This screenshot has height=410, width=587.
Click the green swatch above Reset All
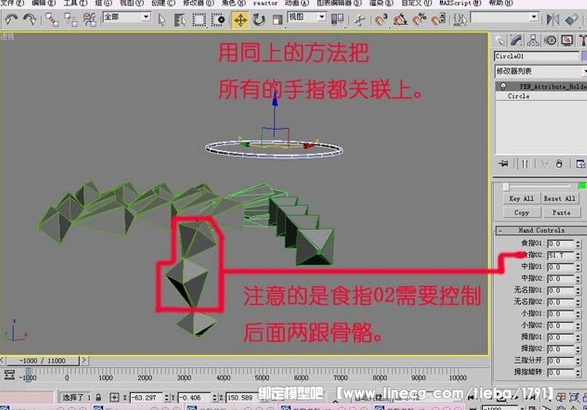582,186
